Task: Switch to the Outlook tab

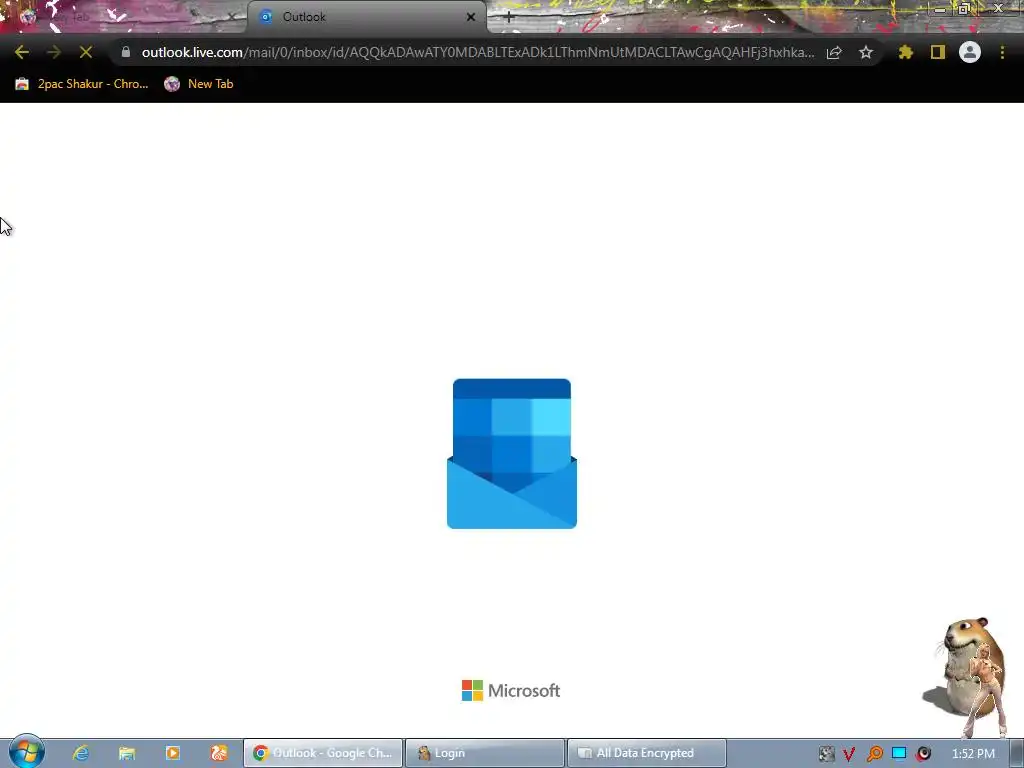Action: point(366,17)
